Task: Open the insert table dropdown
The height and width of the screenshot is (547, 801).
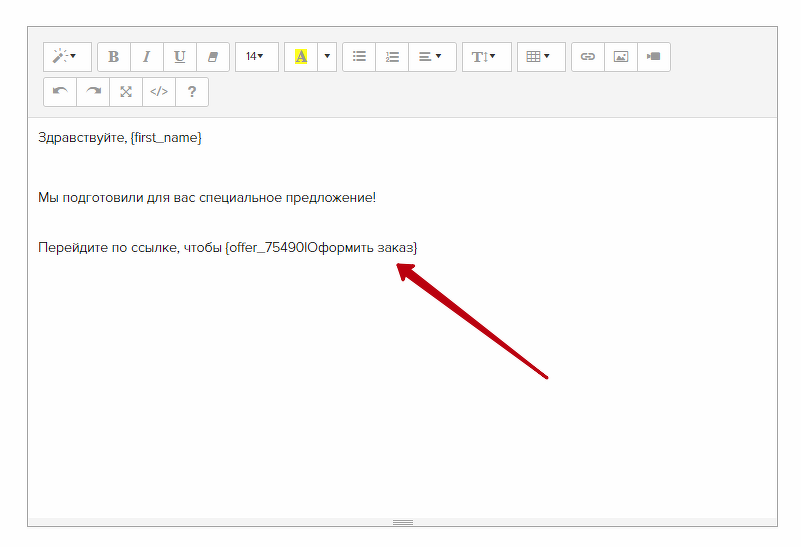Action: pyautogui.click(x=540, y=57)
